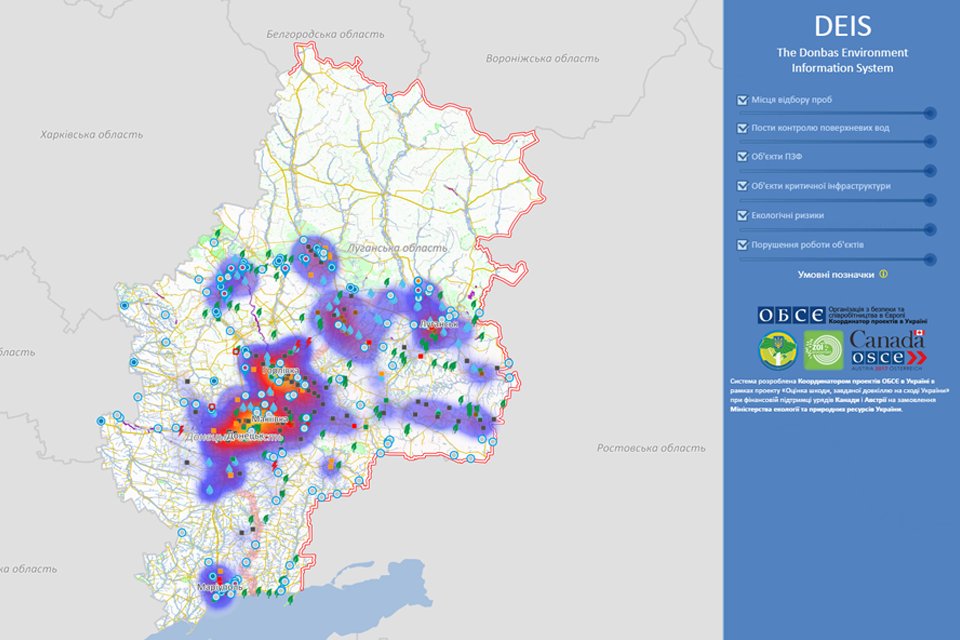Click the Макіївка city label
960x640 pixels.
pyautogui.click(x=270, y=419)
